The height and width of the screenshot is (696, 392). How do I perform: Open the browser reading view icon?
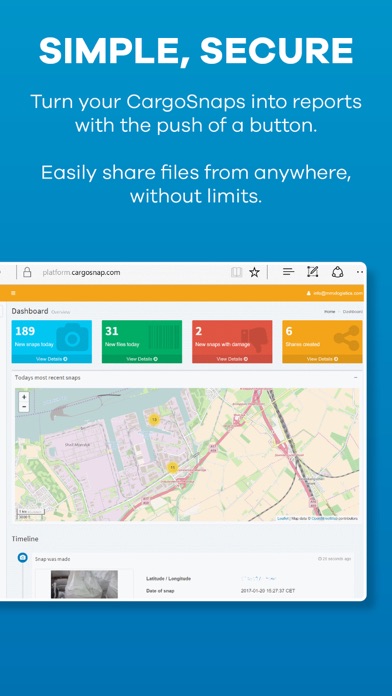pyautogui.click(x=236, y=272)
